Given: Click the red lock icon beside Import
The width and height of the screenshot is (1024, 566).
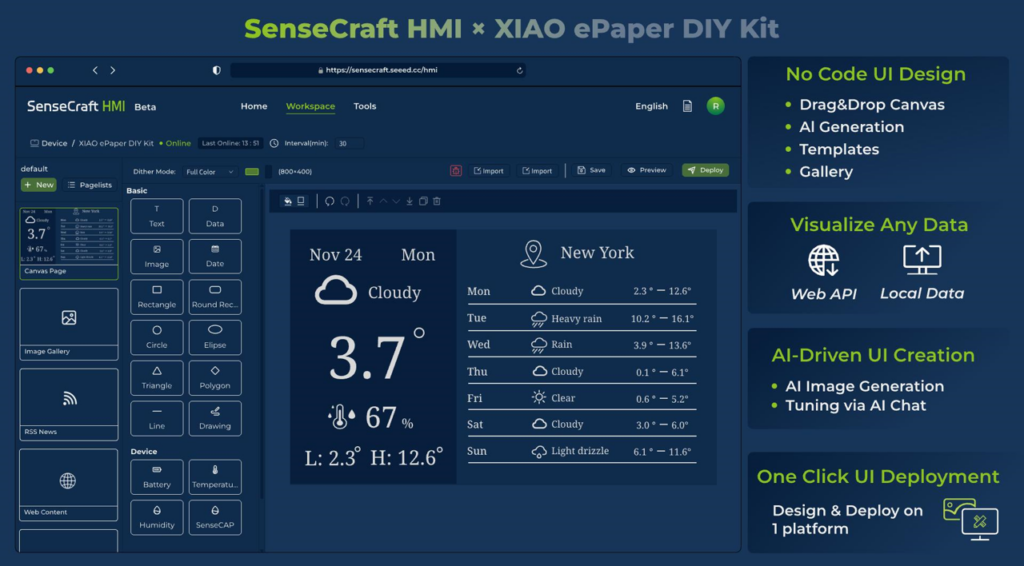Looking at the screenshot, I should point(456,171).
